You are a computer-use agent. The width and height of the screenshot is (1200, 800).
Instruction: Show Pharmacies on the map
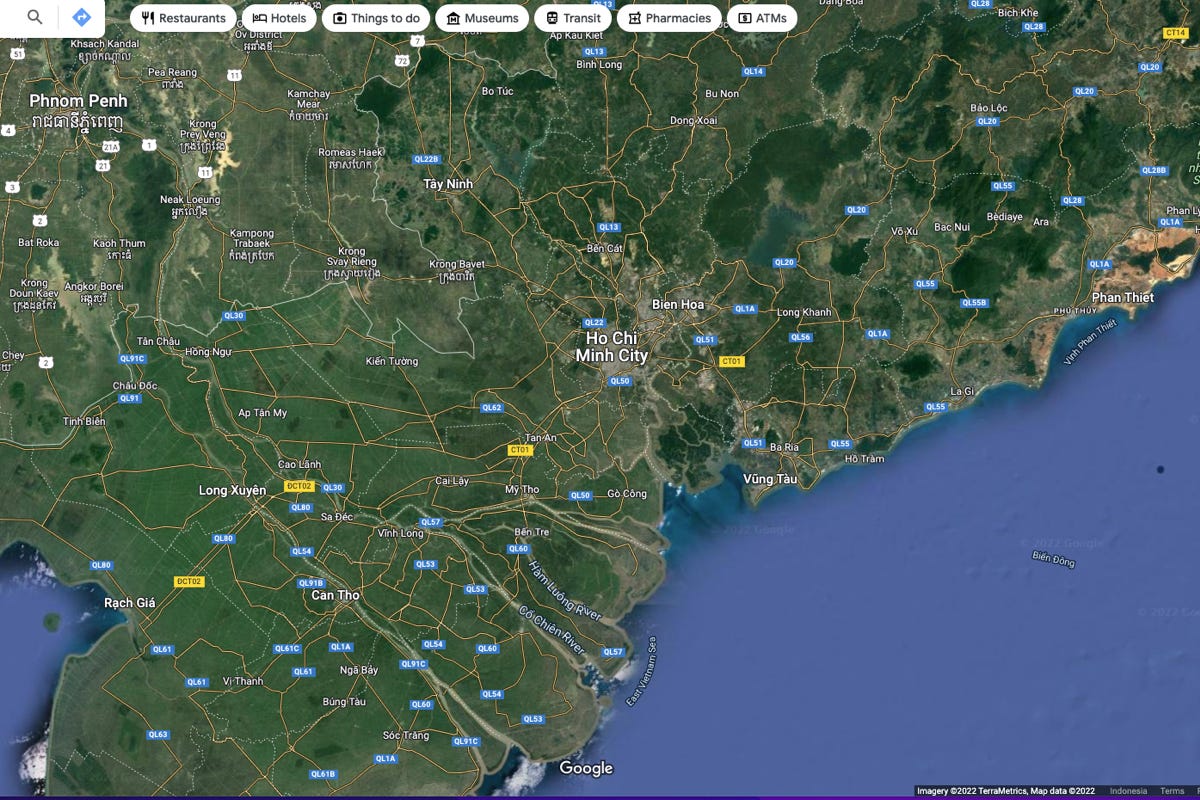tap(669, 18)
